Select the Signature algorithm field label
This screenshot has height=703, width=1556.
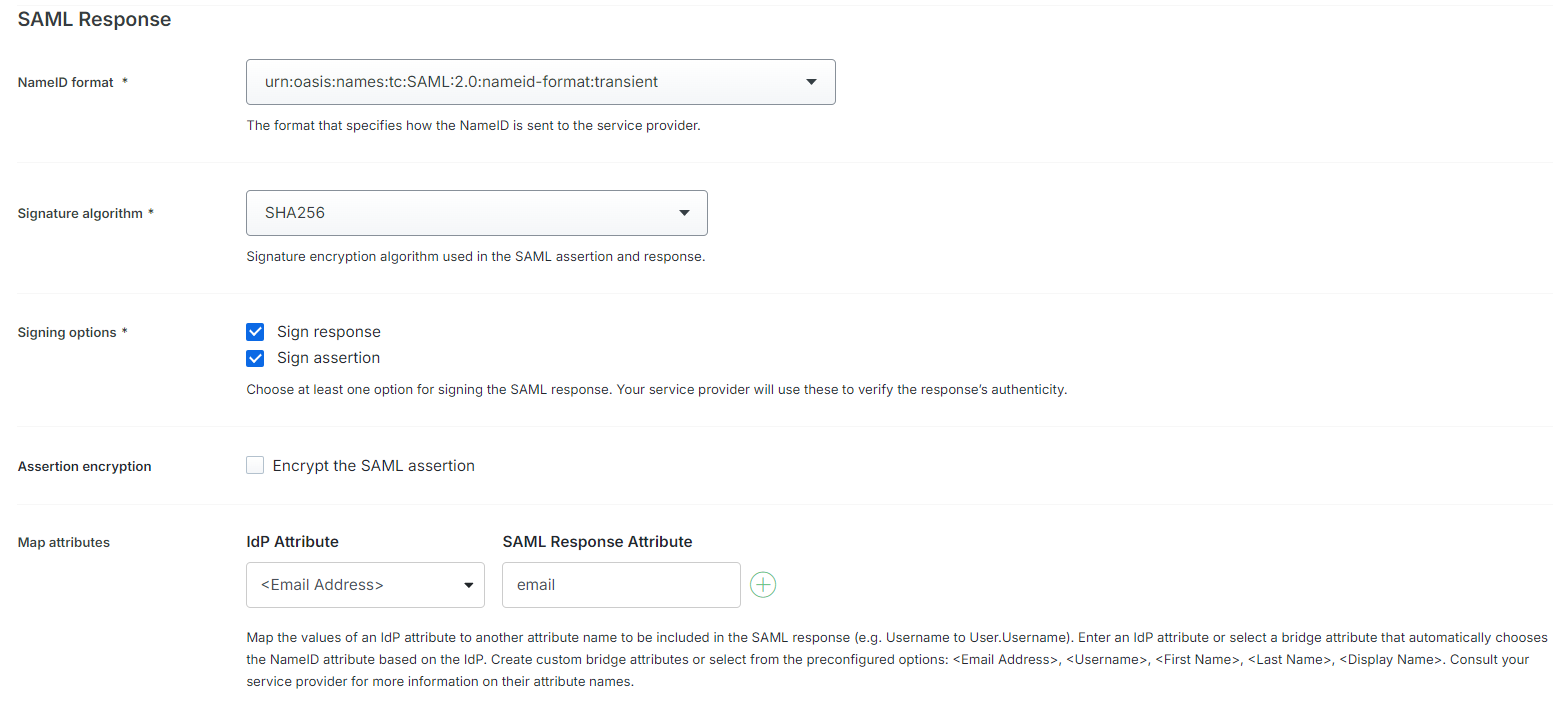pos(80,214)
